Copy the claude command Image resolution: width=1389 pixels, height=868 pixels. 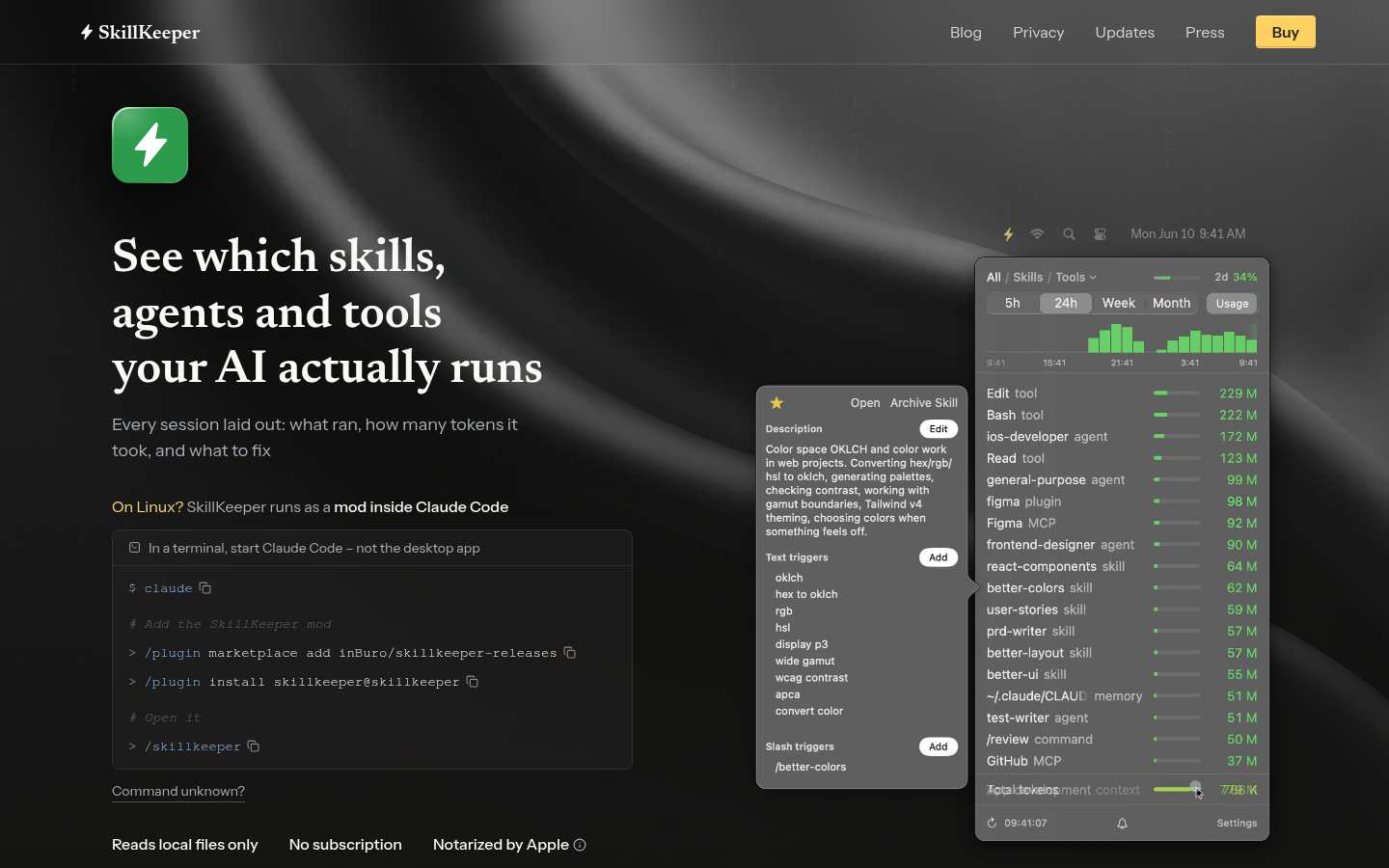tap(205, 587)
